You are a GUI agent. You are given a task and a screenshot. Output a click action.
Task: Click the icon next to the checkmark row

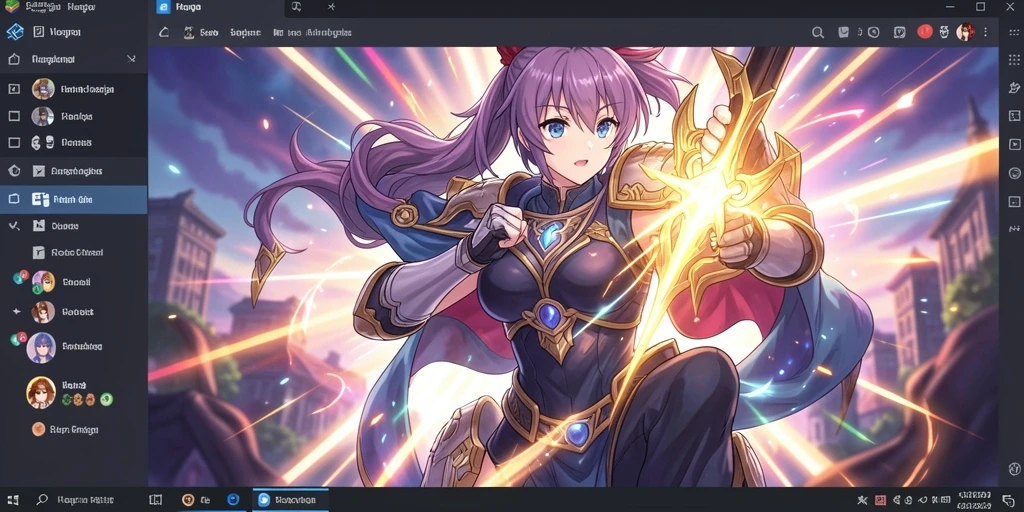[39, 226]
